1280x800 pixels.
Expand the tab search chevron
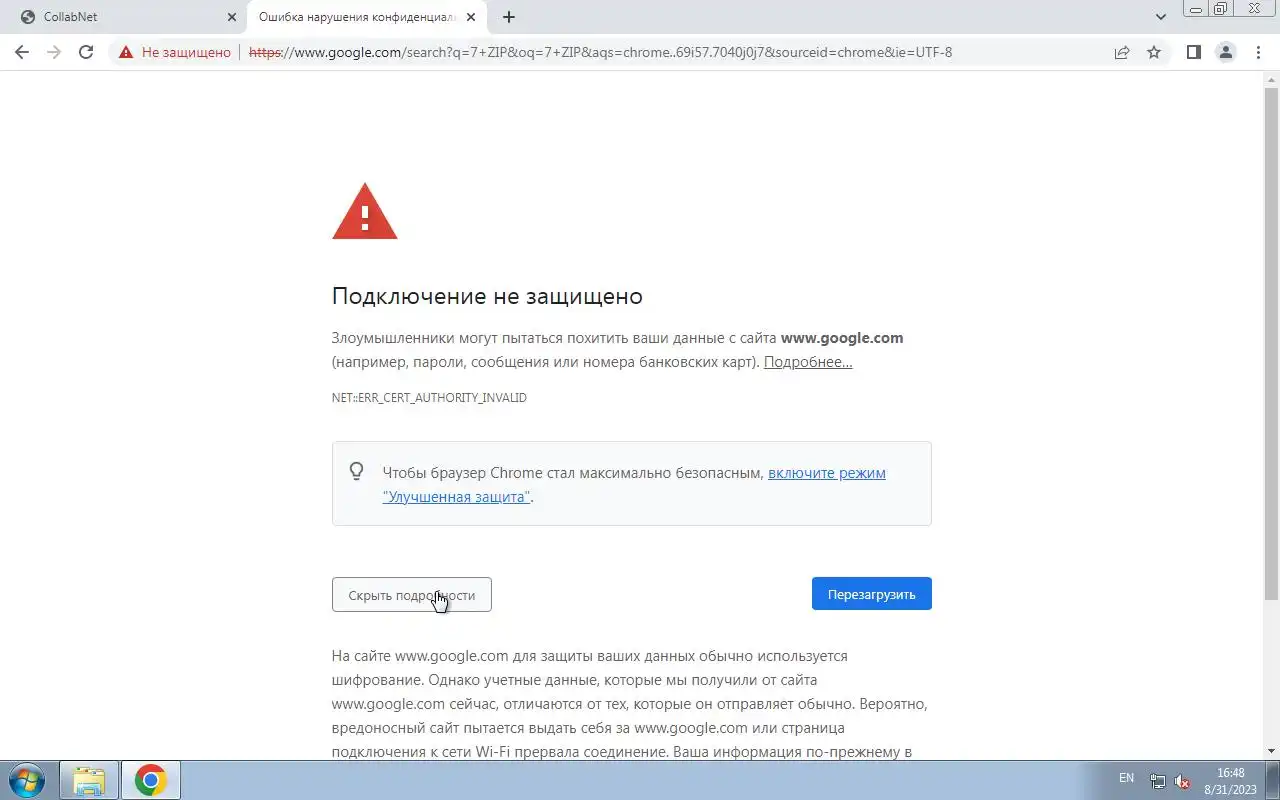click(1161, 17)
